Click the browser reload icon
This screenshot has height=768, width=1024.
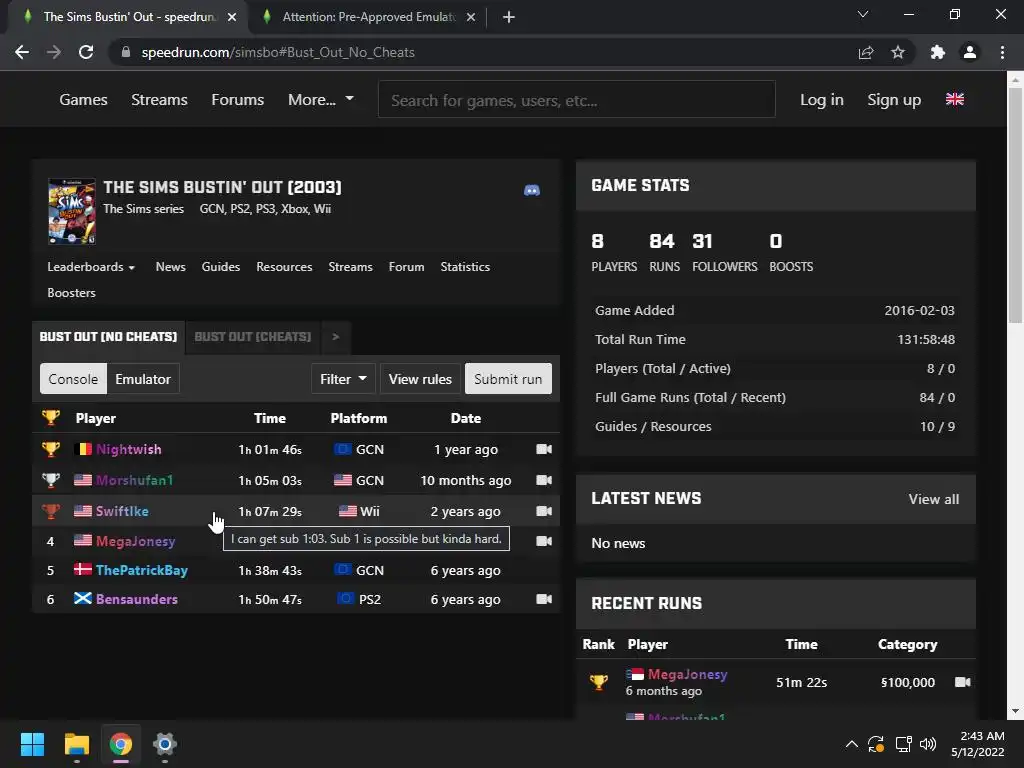(x=86, y=52)
